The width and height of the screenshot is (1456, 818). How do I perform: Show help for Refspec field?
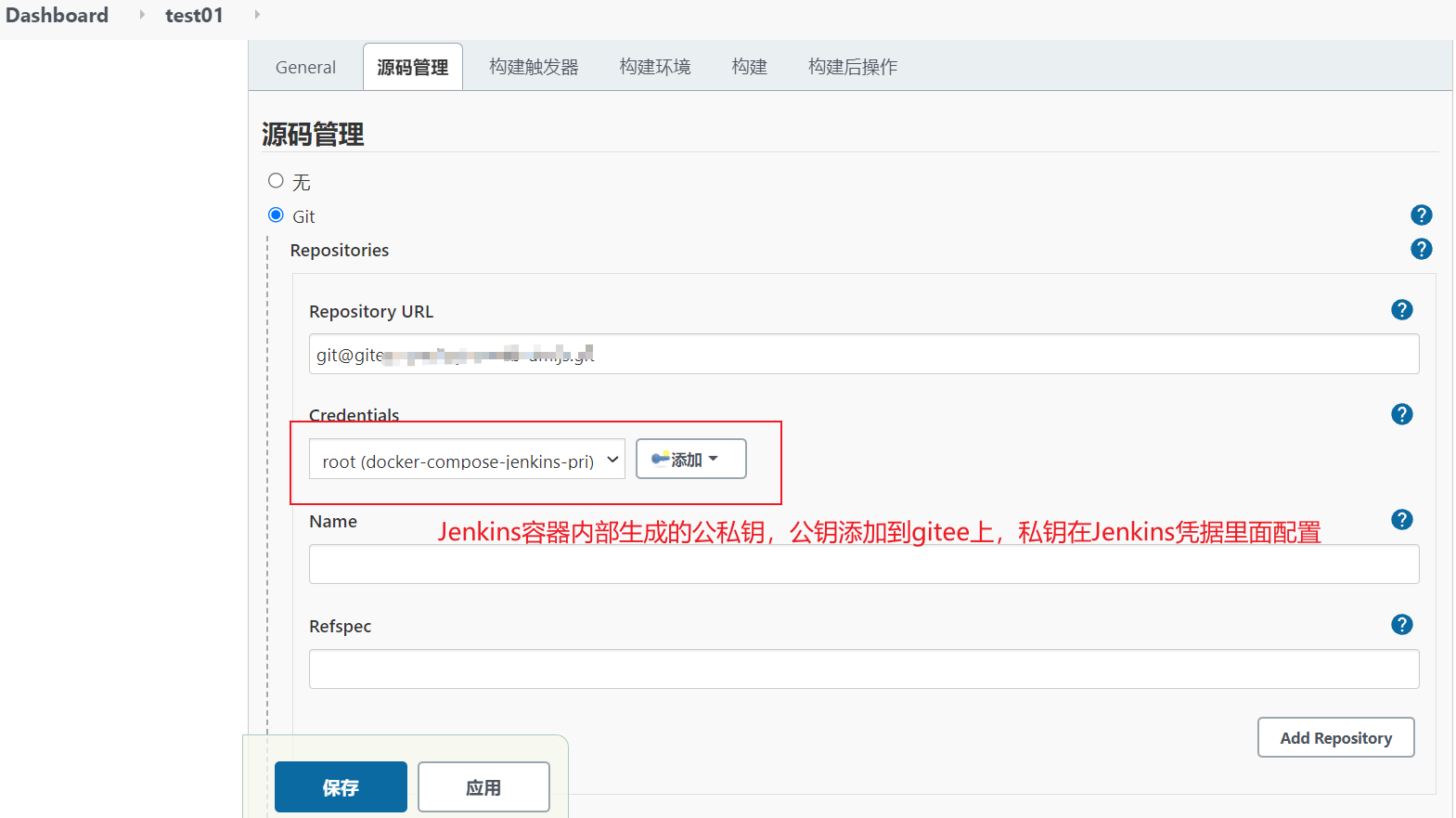1401,625
